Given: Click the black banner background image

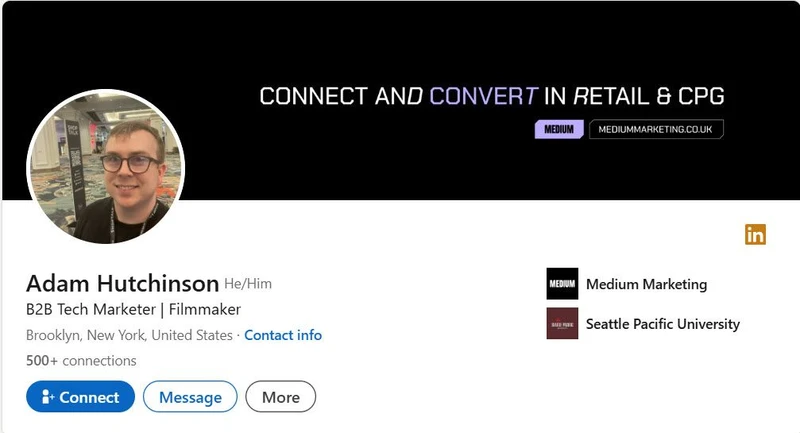Looking at the screenshot, I should pos(400,40).
